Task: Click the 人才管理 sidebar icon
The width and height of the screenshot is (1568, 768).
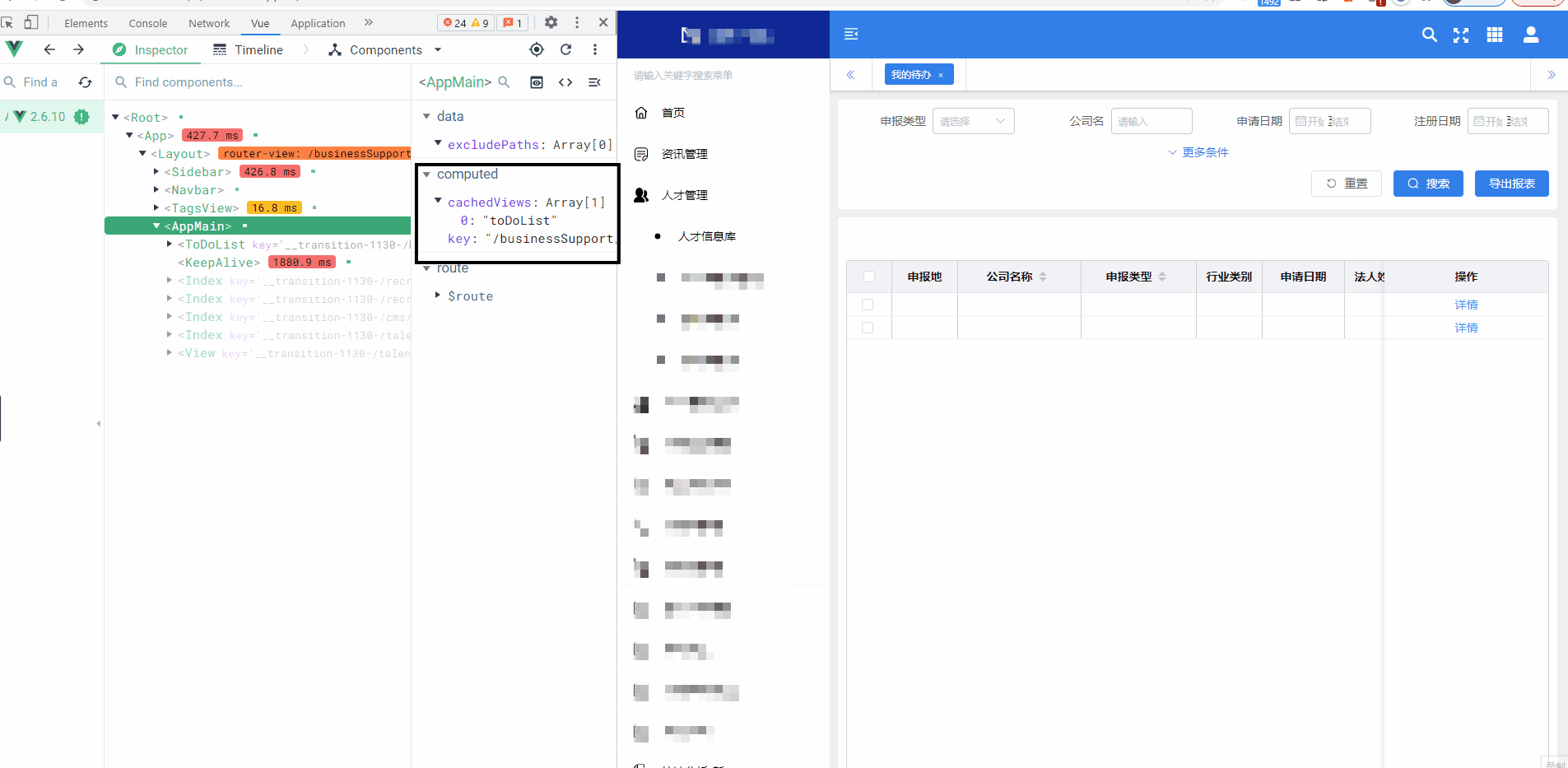Action: 641,195
